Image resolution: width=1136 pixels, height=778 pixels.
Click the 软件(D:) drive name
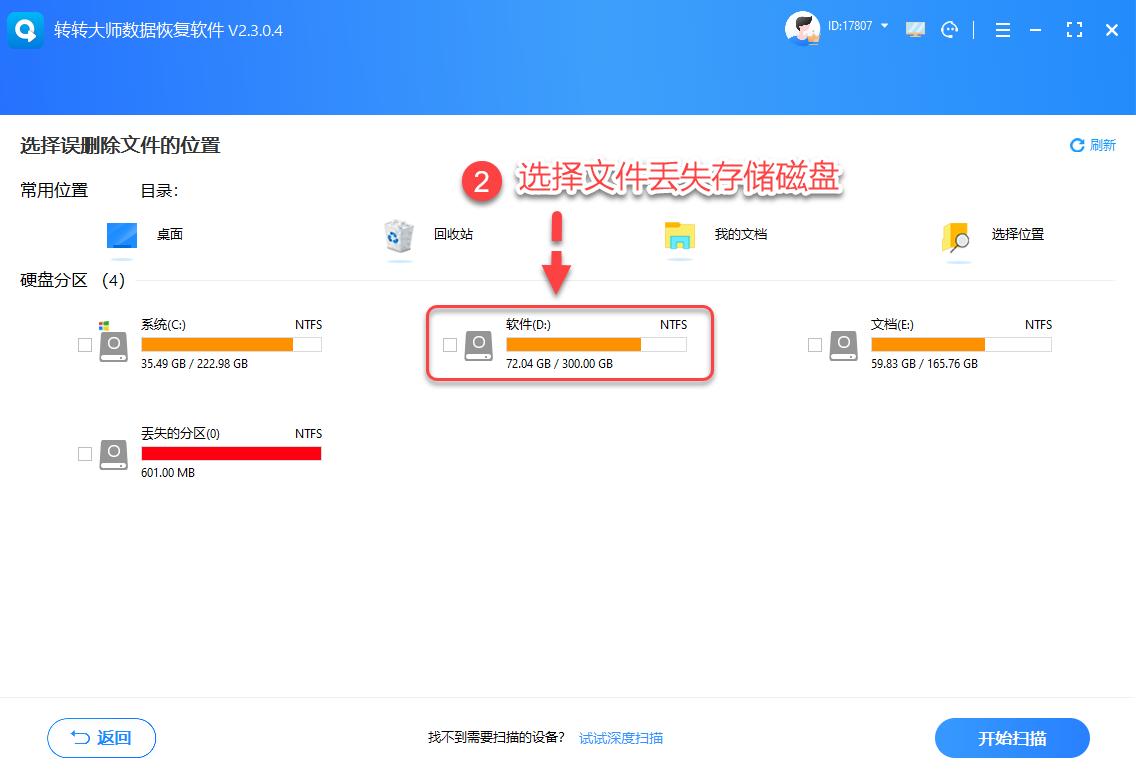[x=529, y=325]
